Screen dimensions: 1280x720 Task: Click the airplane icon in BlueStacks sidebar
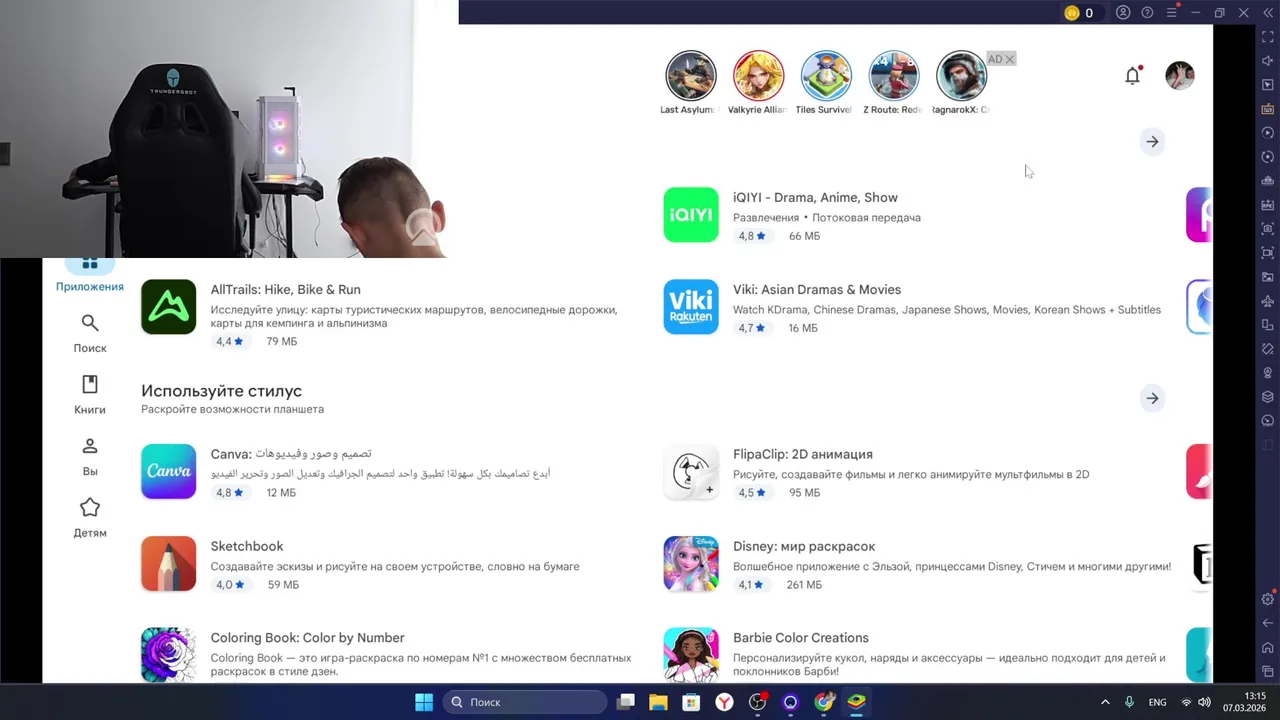coord(1268,301)
